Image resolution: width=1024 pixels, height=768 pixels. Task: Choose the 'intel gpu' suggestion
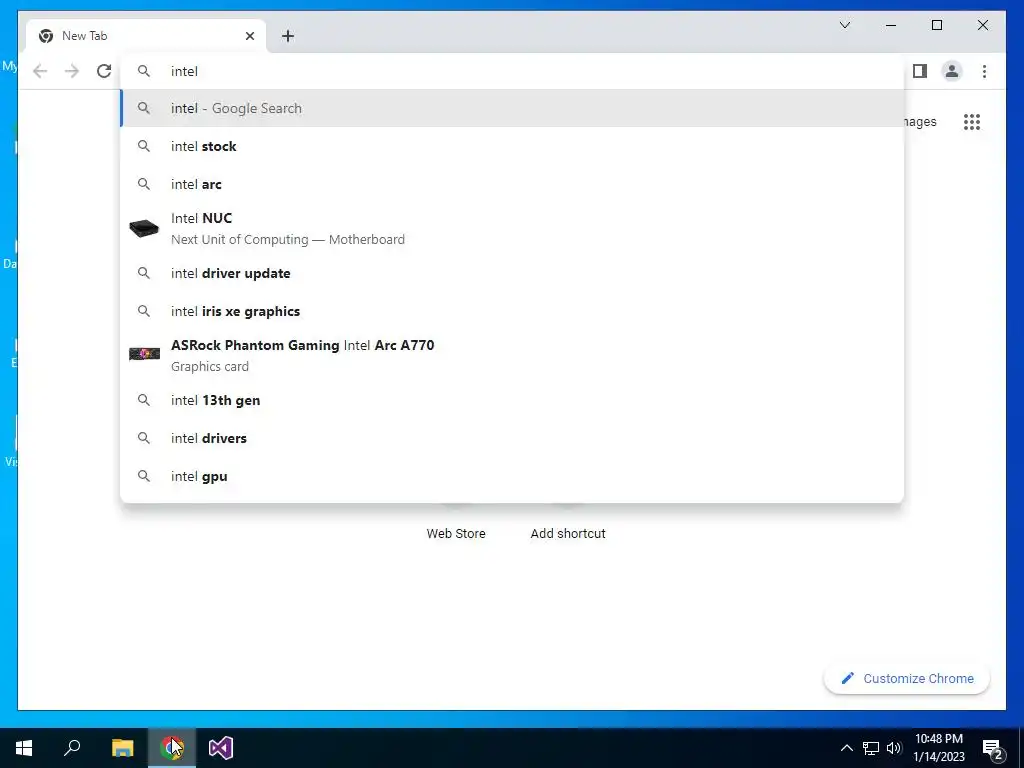(513, 476)
